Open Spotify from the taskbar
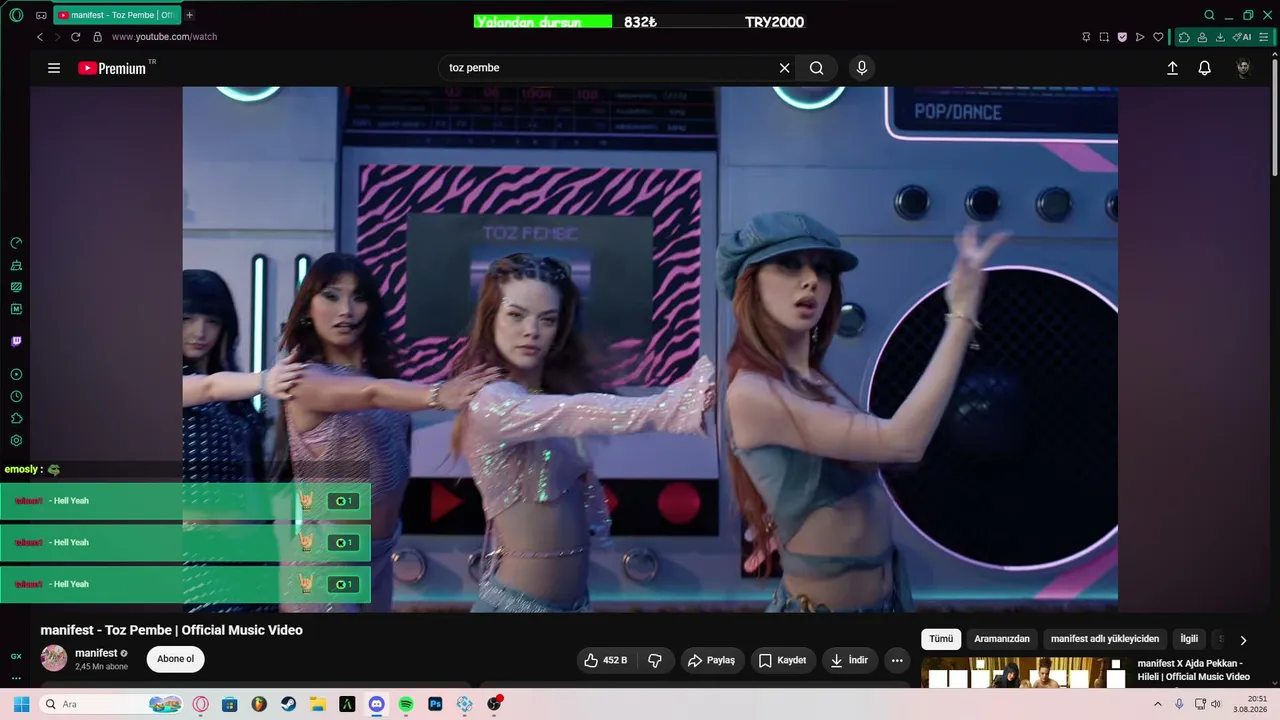 click(406, 704)
